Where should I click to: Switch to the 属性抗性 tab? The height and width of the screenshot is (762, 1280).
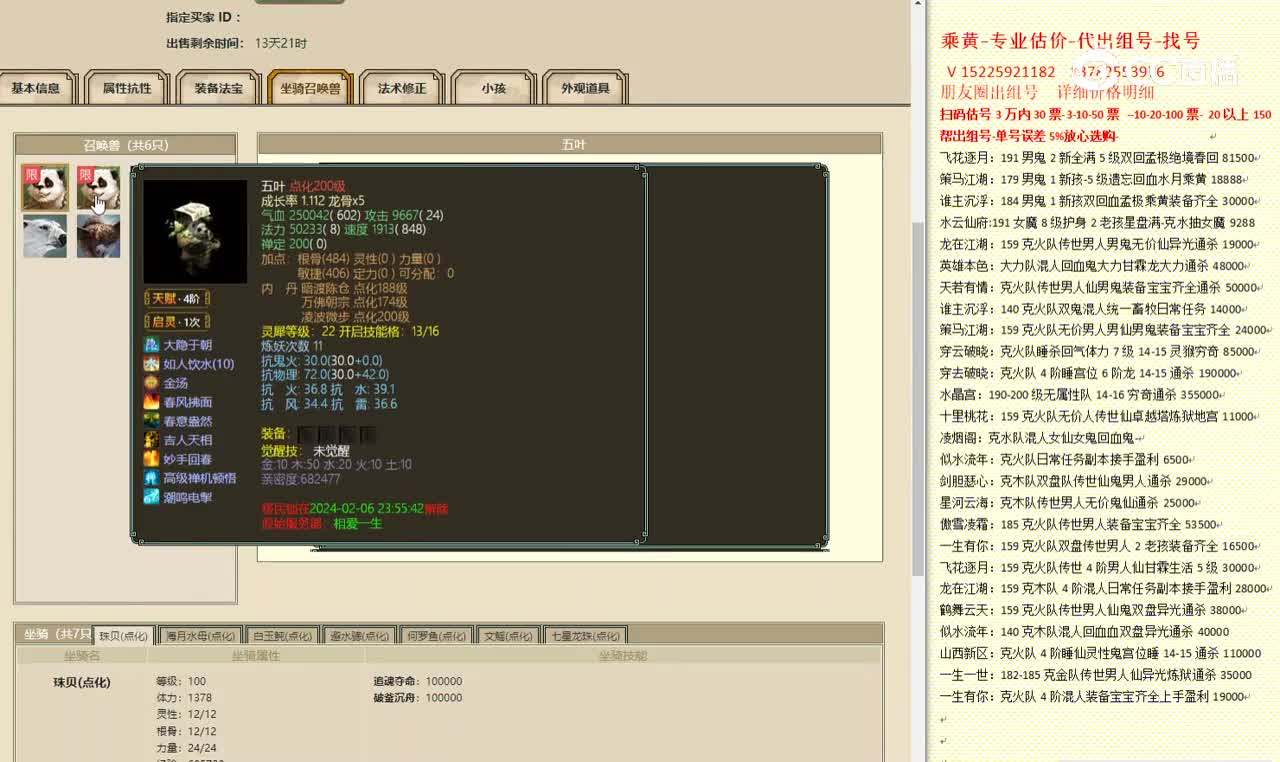point(127,88)
